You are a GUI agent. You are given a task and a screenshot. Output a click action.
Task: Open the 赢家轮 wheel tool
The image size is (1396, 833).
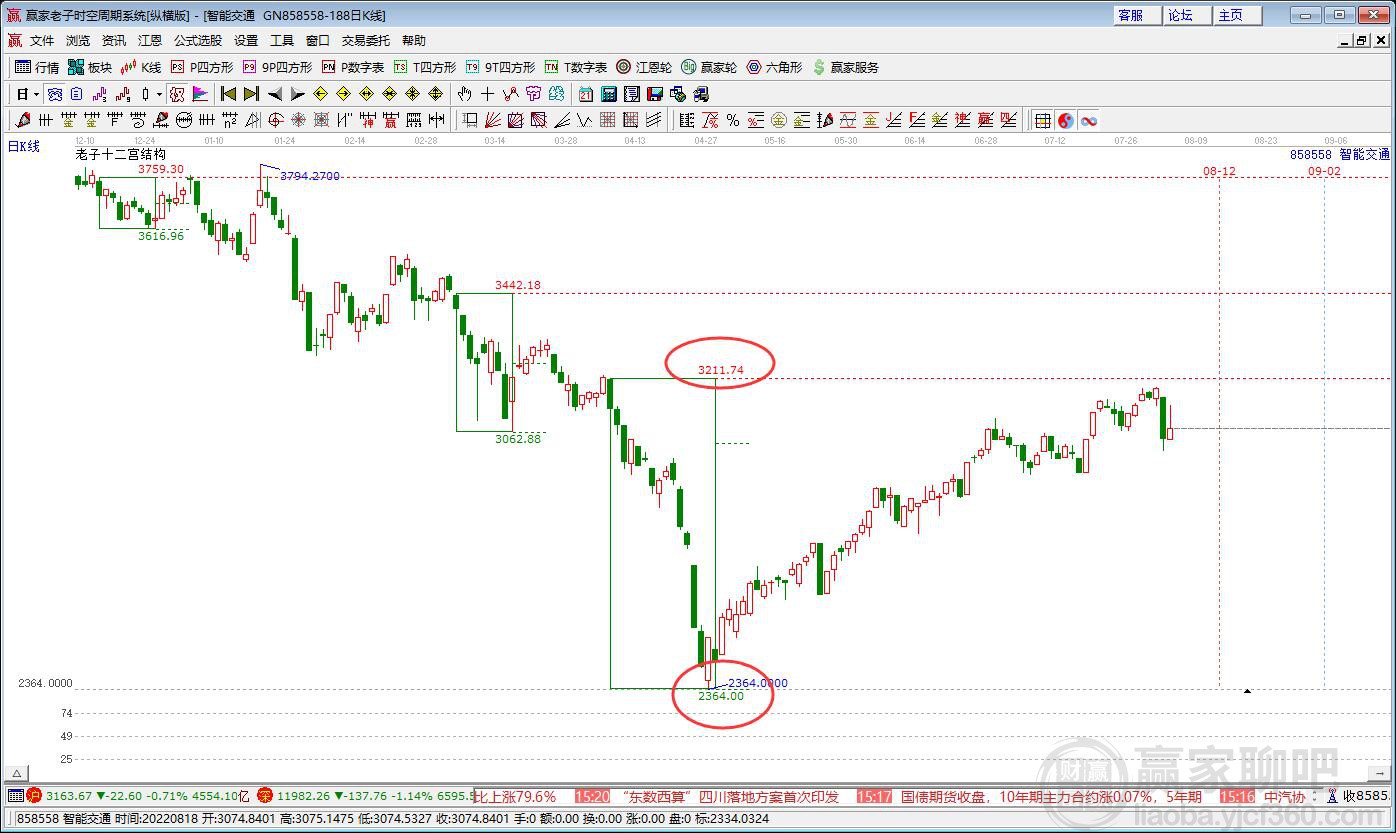click(x=709, y=67)
